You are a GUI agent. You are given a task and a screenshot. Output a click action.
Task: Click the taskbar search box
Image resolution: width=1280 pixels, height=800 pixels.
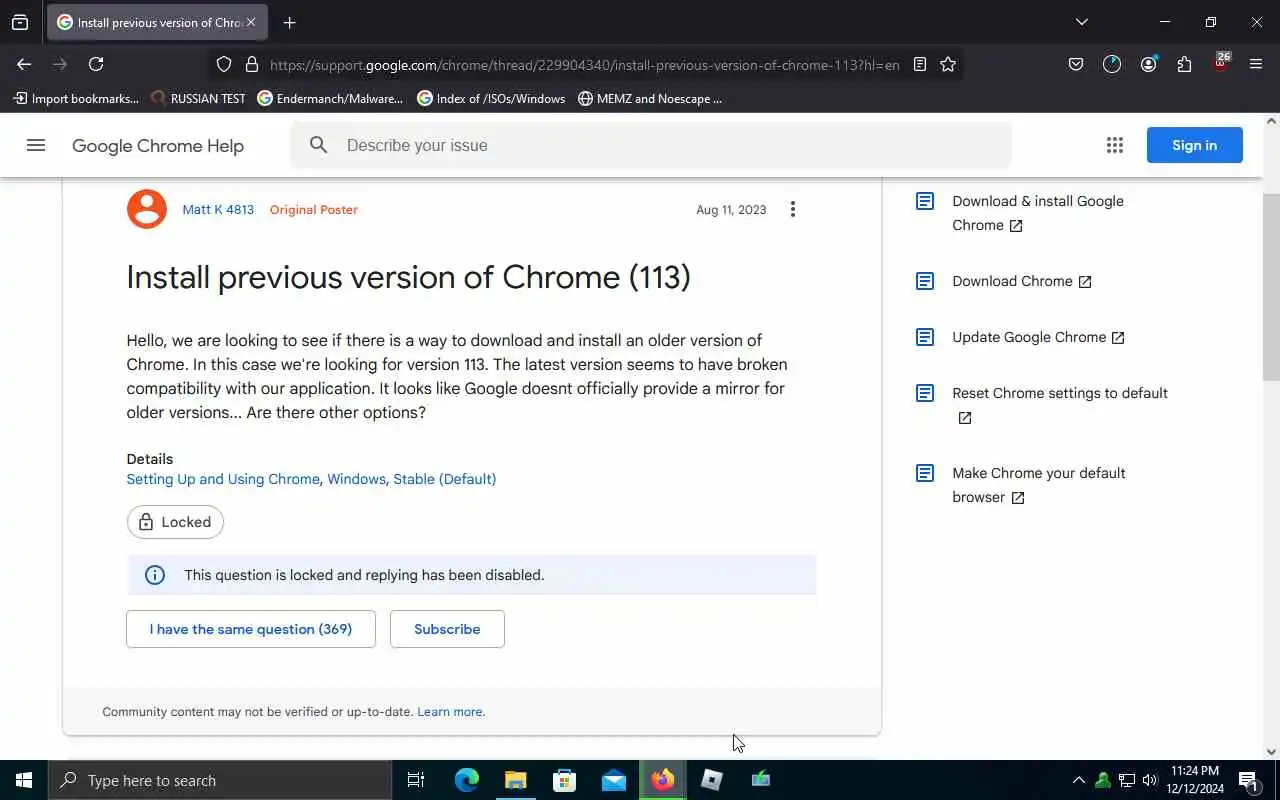220,780
